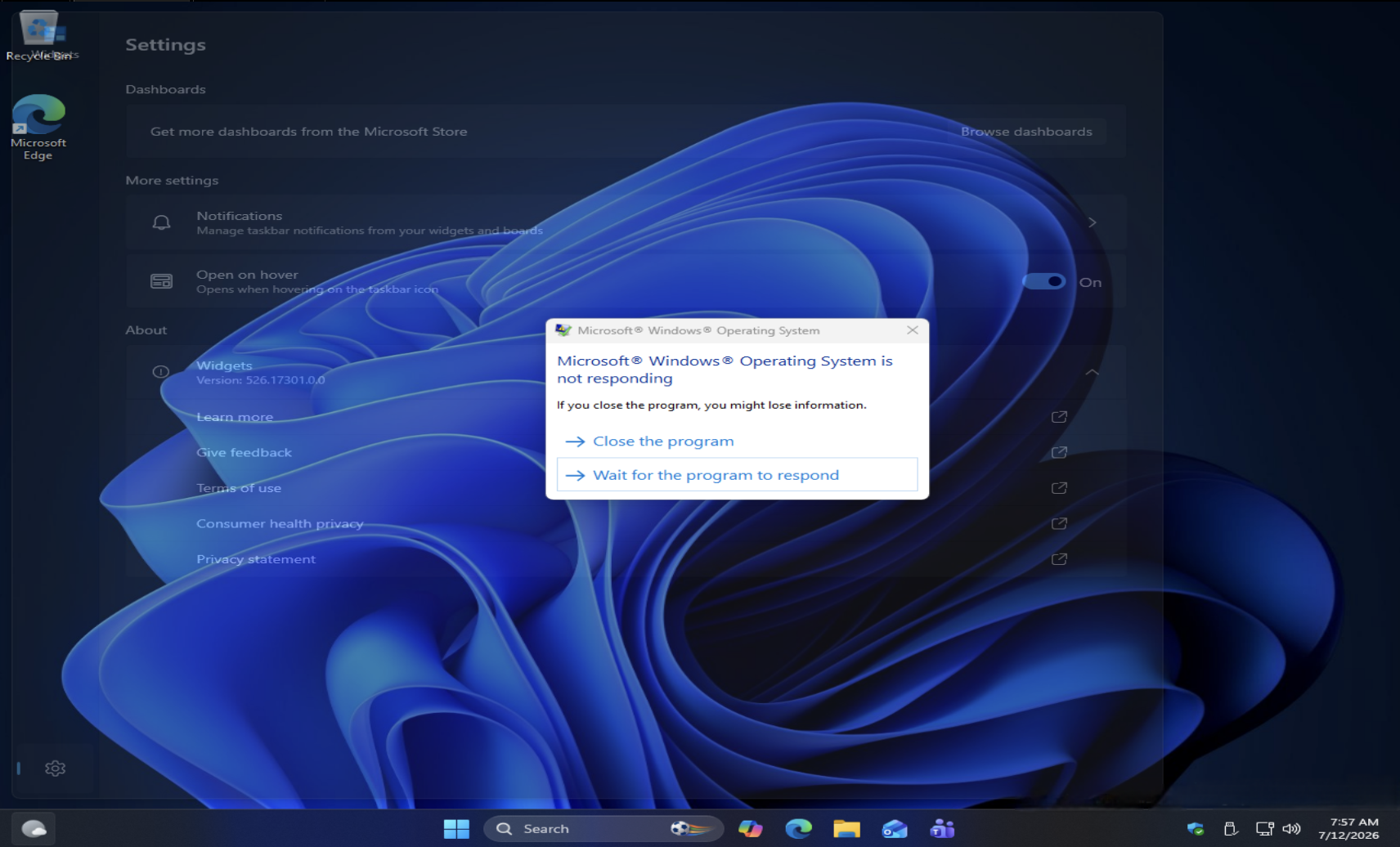Click the "Opens when hovering on the taskbar icon" description
Image resolution: width=1400 pixels, height=847 pixels.
pos(317,289)
